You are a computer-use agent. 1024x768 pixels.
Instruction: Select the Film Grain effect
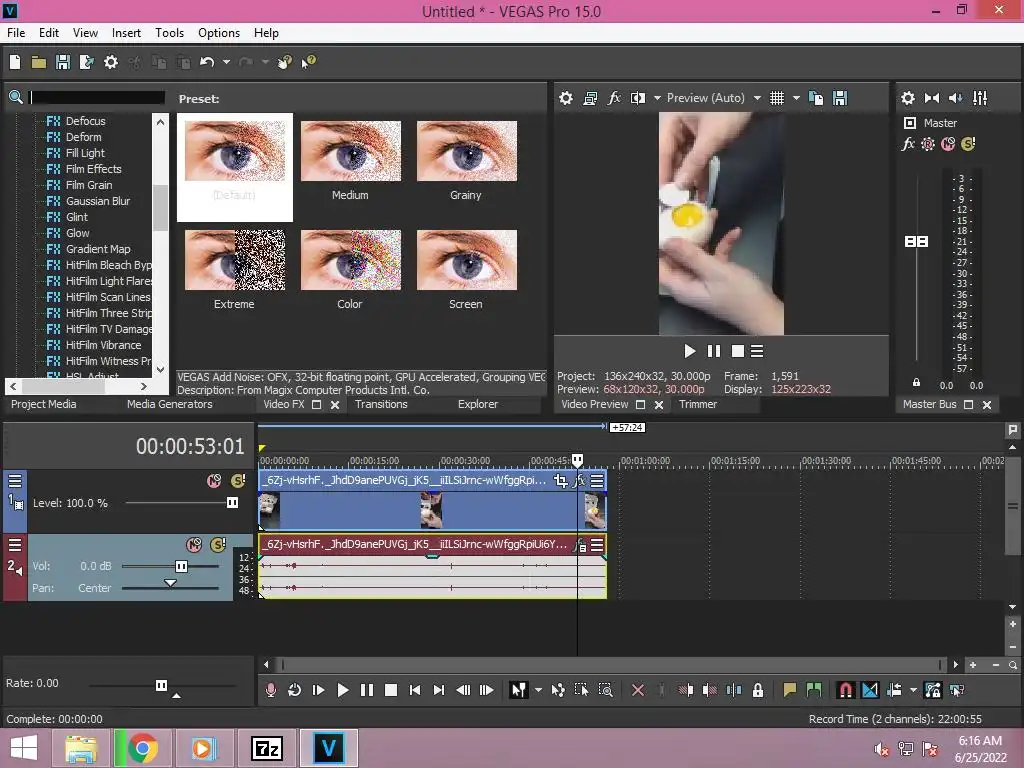(89, 185)
